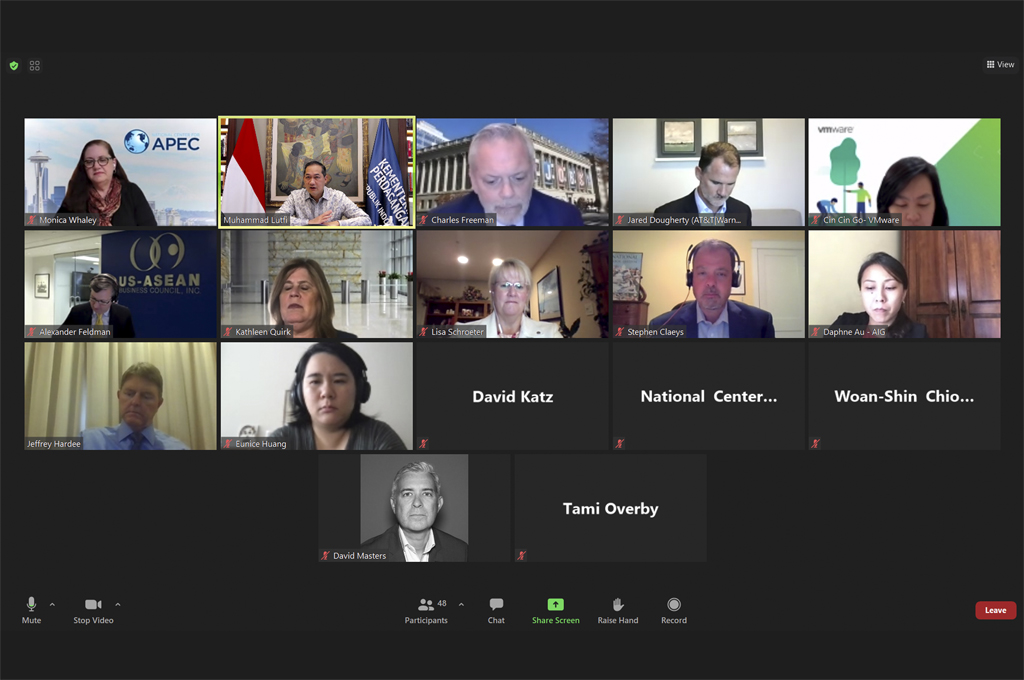Leave the meeting with red Leave button
The height and width of the screenshot is (680, 1024).
(995, 610)
